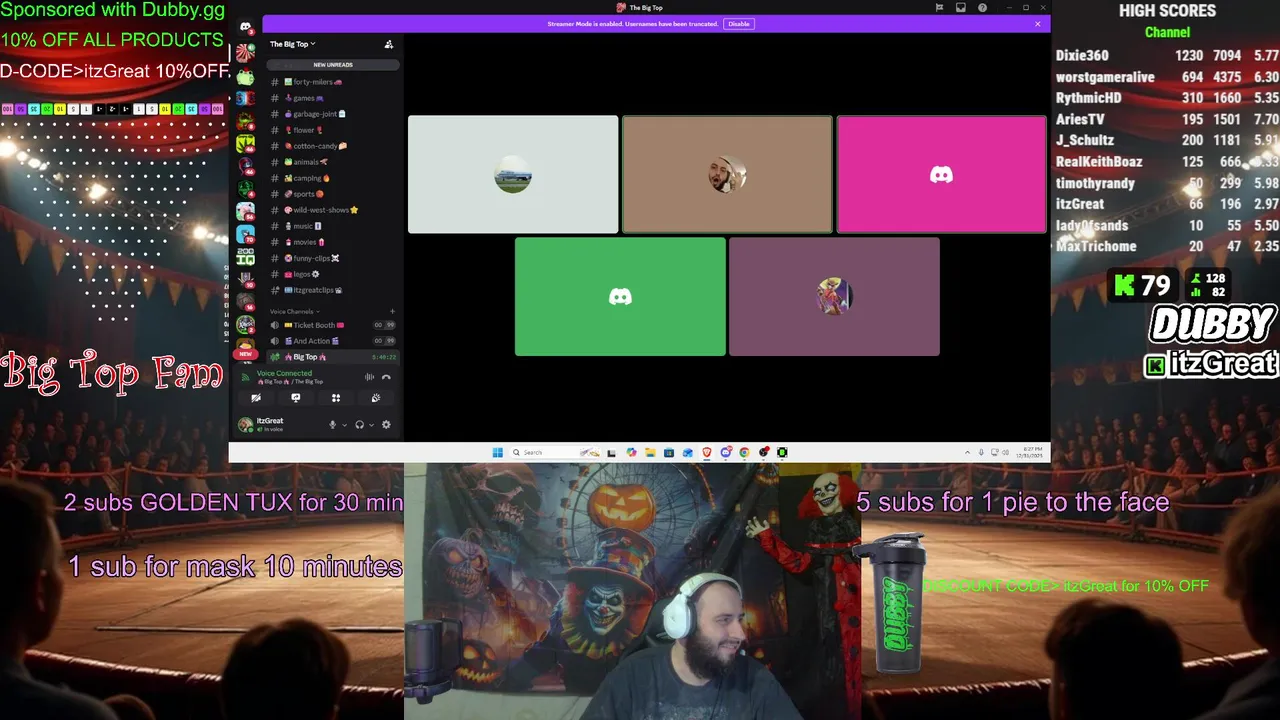This screenshot has width=1280, height=720.
Task: Open the 200 IQ server icon
Action: (245, 257)
